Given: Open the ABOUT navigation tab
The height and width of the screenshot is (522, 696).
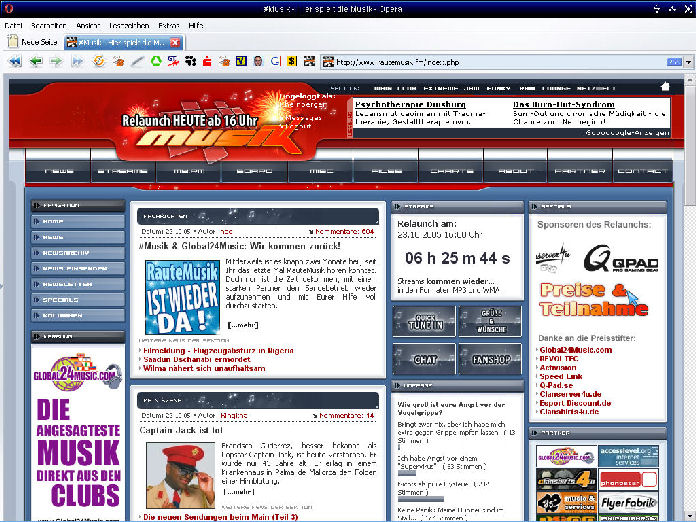Looking at the screenshot, I should click(x=515, y=171).
